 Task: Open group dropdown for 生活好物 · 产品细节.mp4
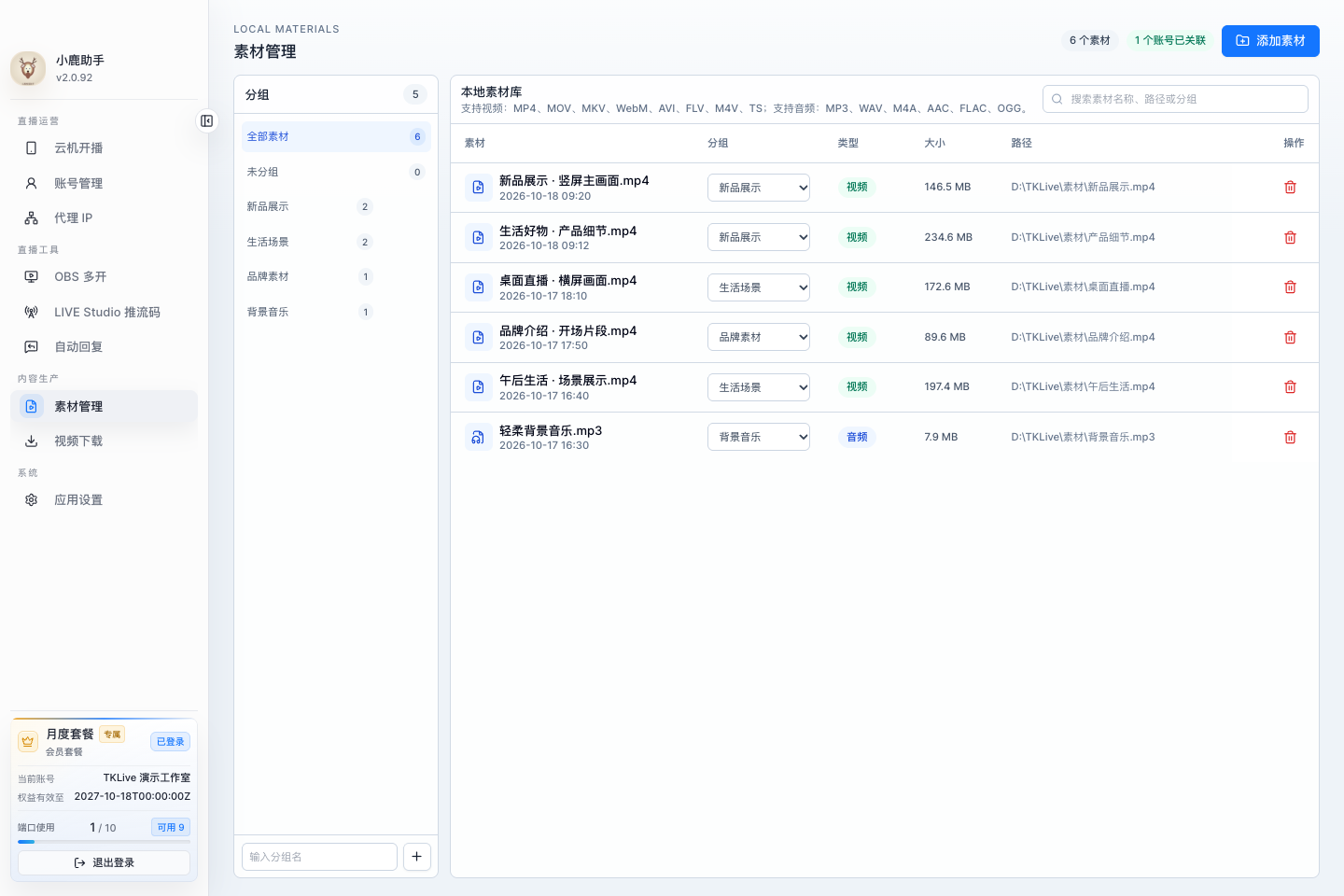tap(759, 237)
